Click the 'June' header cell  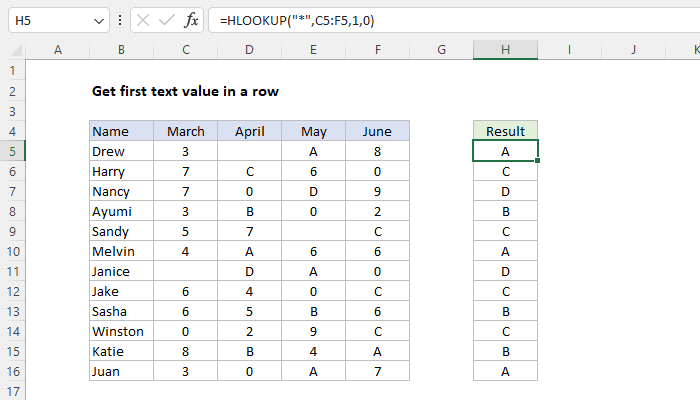coord(378,131)
